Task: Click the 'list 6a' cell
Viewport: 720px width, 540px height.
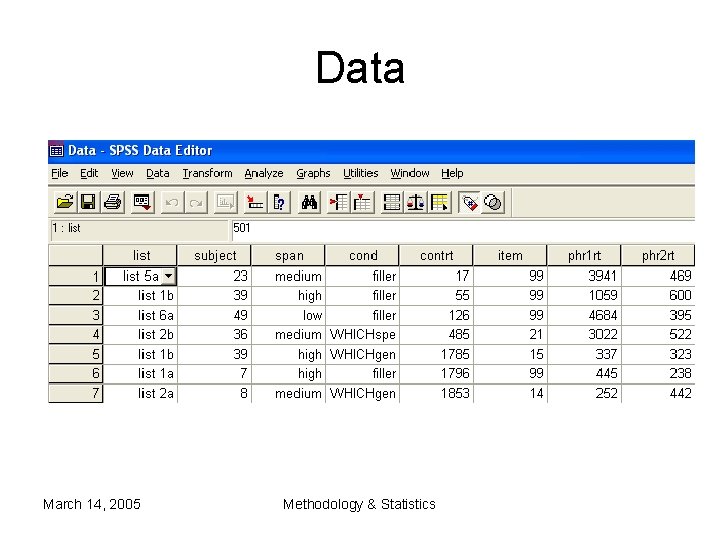Action: pos(141,315)
